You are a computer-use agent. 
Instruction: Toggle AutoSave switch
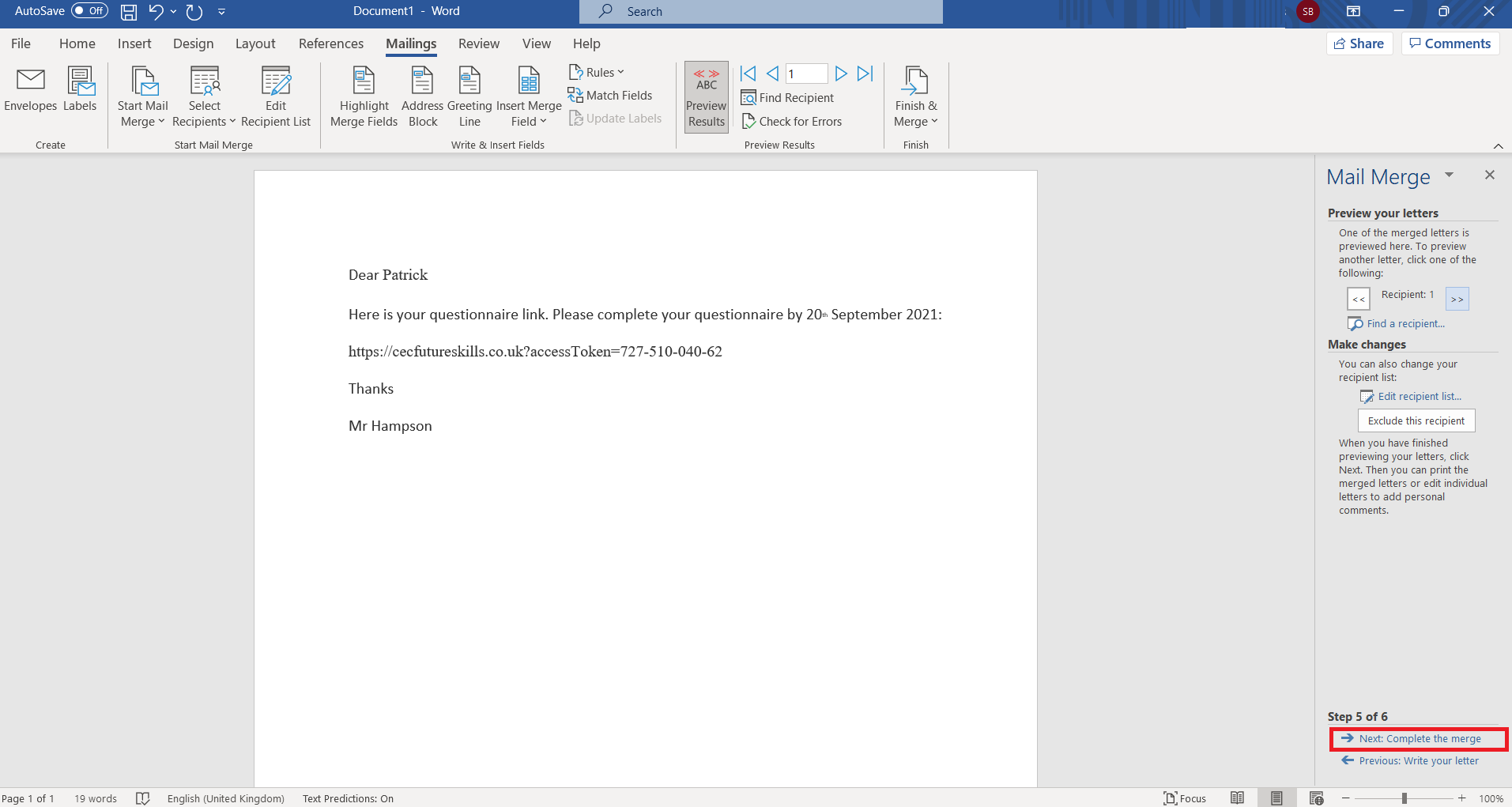(x=89, y=11)
